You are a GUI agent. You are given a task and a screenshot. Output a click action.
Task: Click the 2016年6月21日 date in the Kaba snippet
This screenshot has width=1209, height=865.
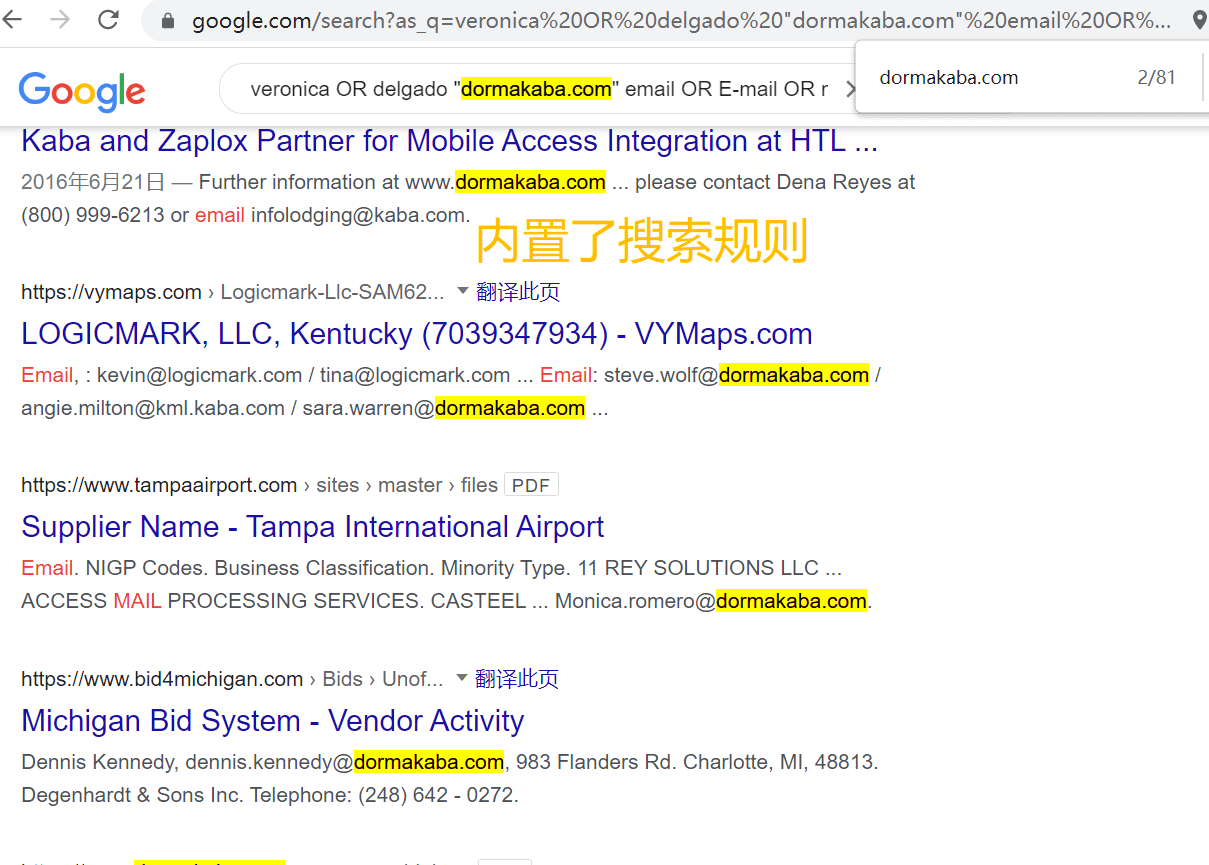(x=93, y=182)
